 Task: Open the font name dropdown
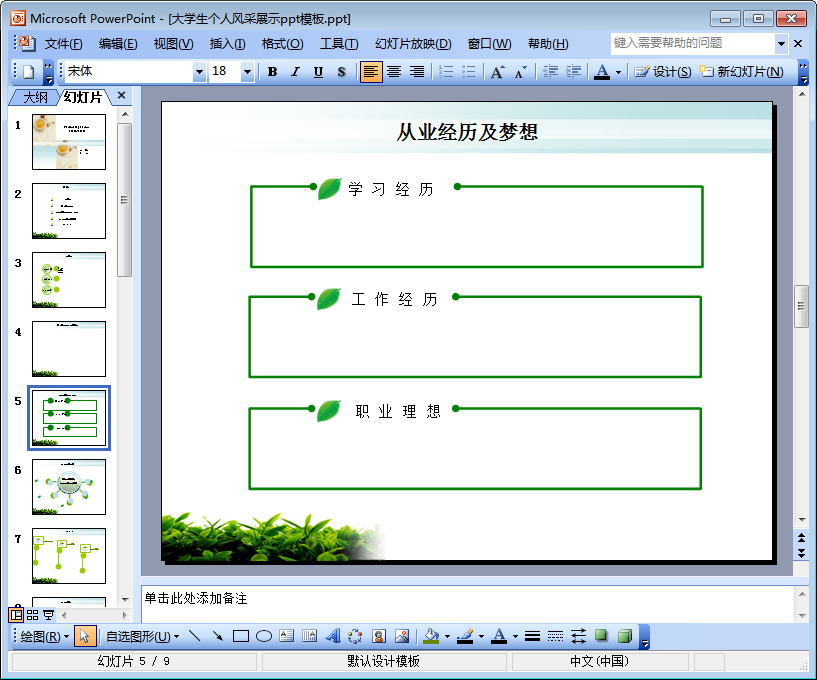click(x=199, y=72)
